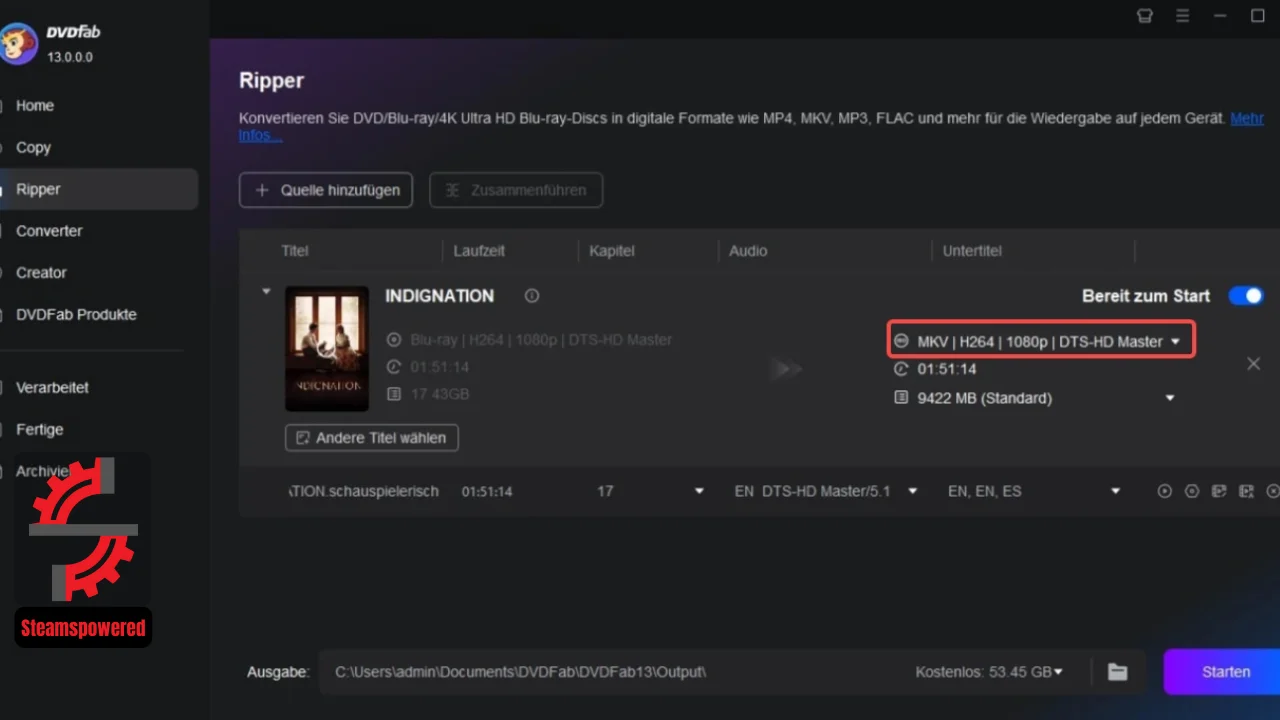Click source info Blu-ray | H264 | 1080p text

[x=541, y=340]
